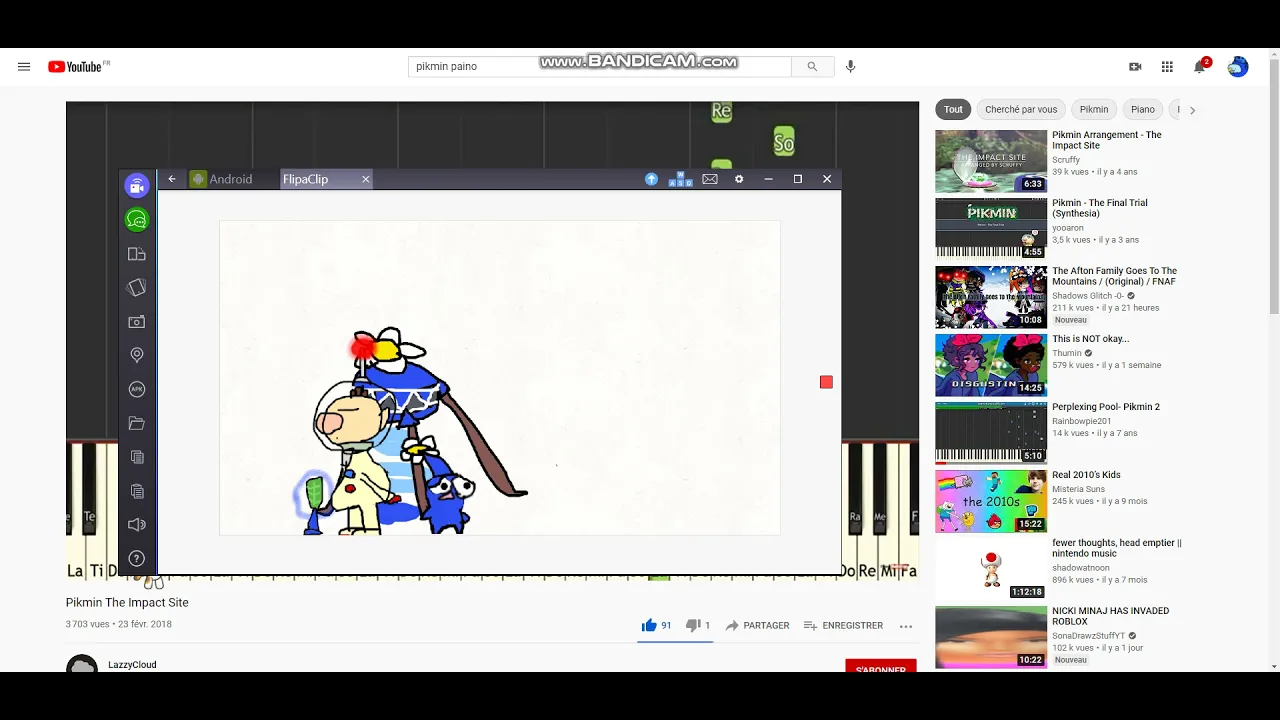Maximize the emulator window

tap(797, 179)
